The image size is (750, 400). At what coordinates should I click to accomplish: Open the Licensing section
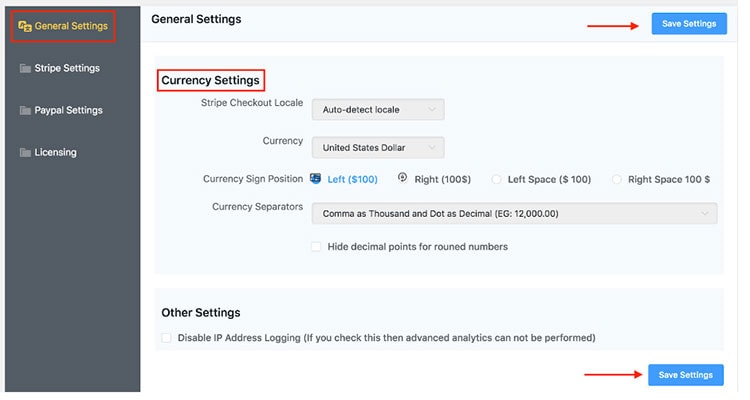[x=56, y=153]
